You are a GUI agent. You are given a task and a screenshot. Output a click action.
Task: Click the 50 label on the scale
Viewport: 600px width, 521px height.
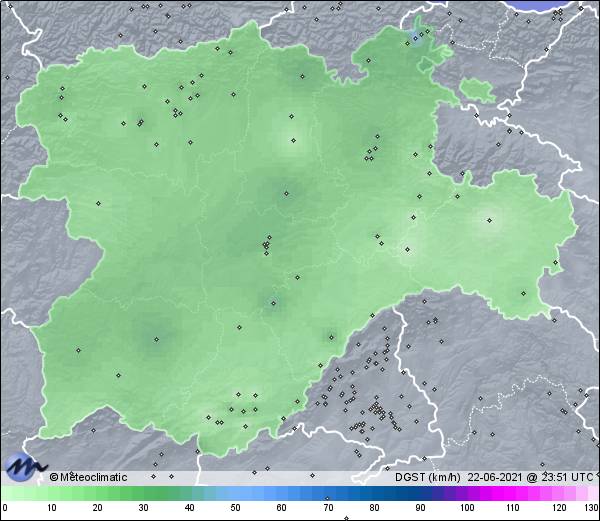click(235, 508)
